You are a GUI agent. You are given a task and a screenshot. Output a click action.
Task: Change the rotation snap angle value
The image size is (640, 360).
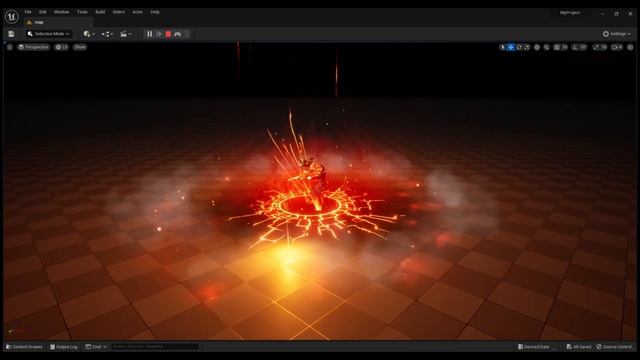(583, 47)
